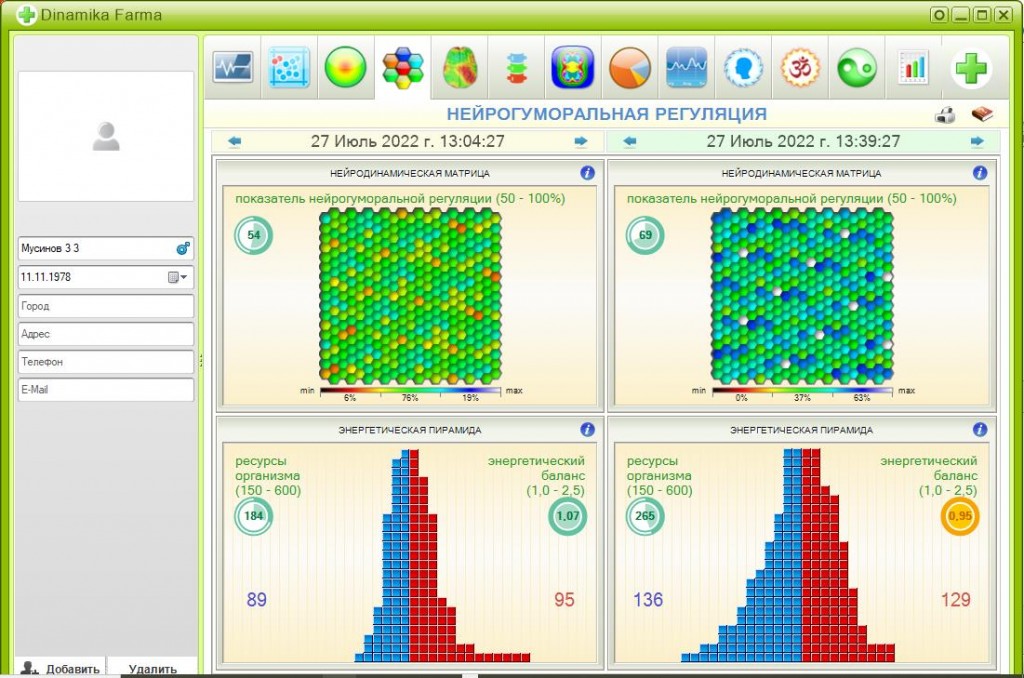This screenshot has width=1024, height=678.
Task: Open the reference book icon
Action: point(982,114)
